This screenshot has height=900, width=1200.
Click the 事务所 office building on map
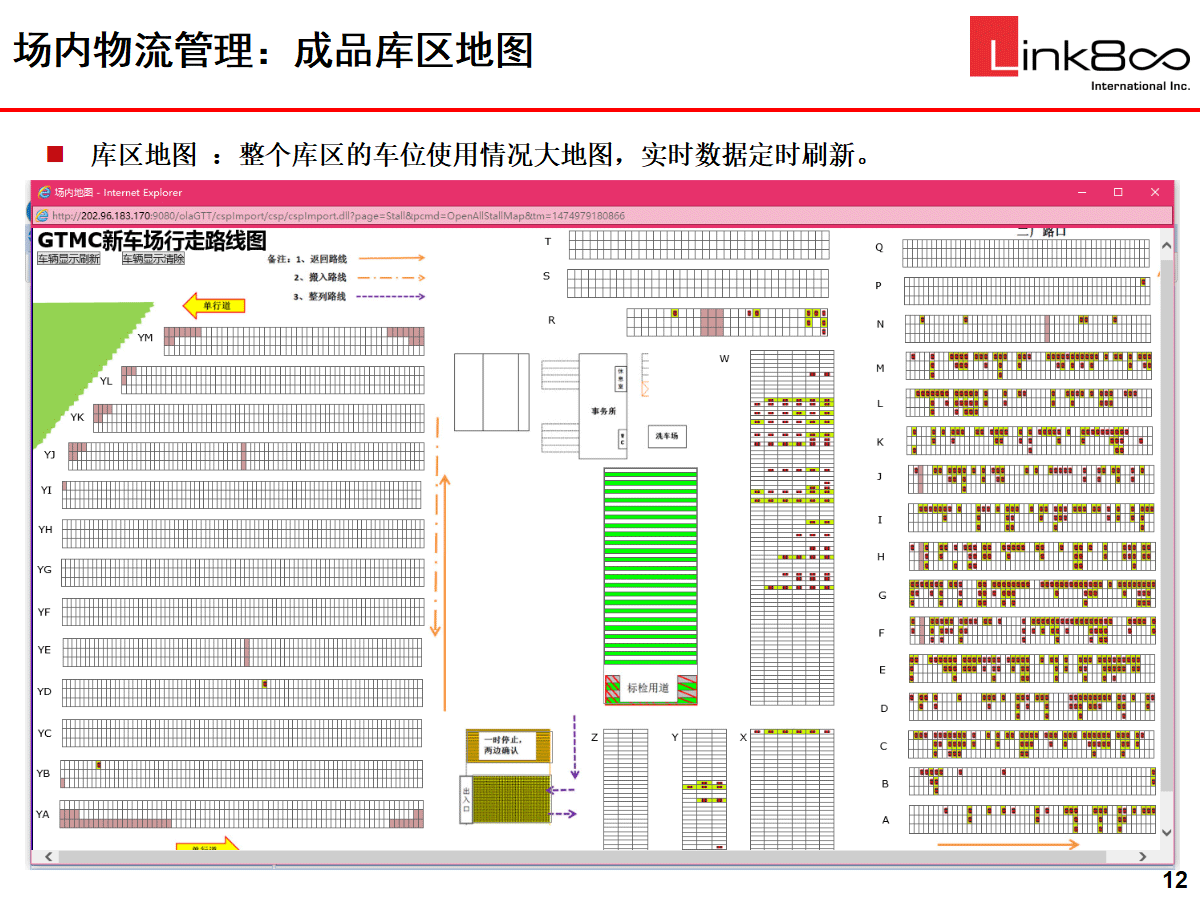pos(602,407)
